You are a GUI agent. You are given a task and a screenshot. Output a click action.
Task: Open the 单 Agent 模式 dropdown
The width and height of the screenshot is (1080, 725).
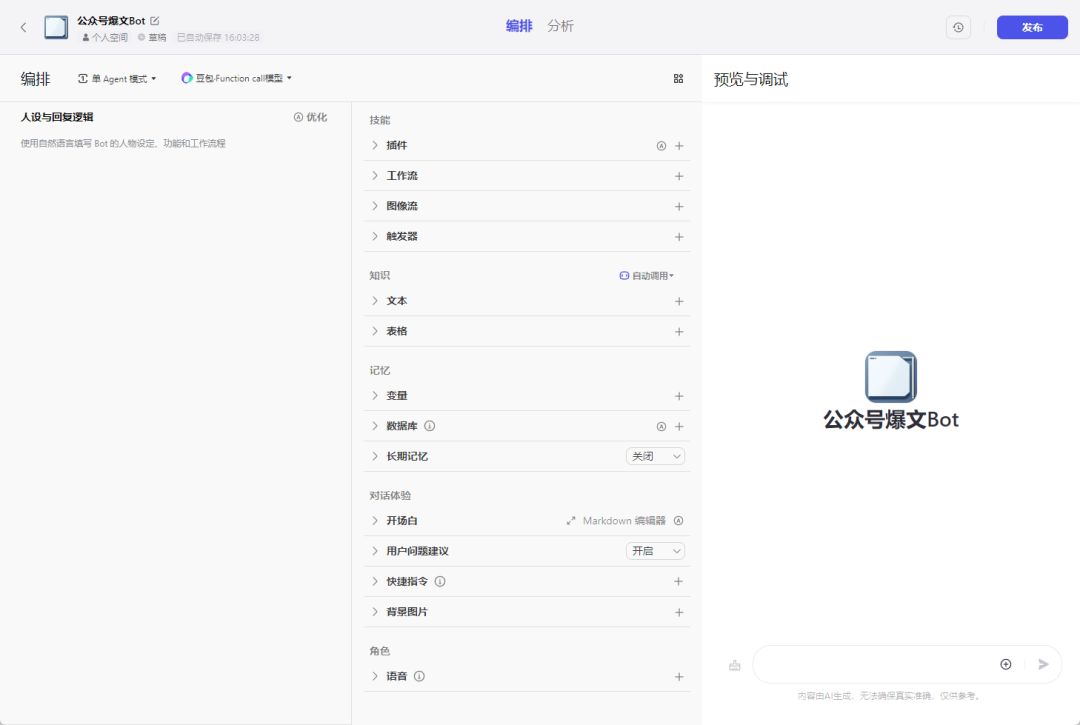(x=117, y=78)
